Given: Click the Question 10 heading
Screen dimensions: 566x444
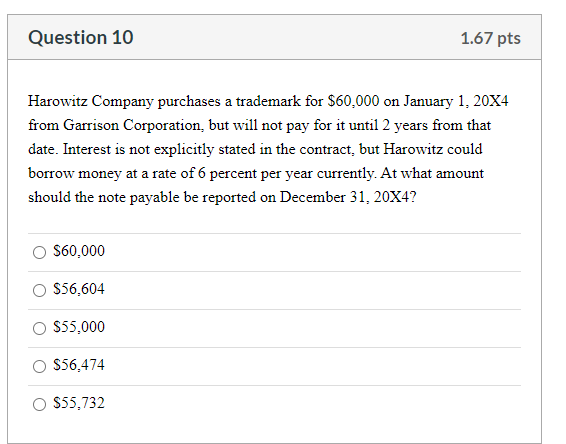Looking at the screenshot, I should pos(81,38).
